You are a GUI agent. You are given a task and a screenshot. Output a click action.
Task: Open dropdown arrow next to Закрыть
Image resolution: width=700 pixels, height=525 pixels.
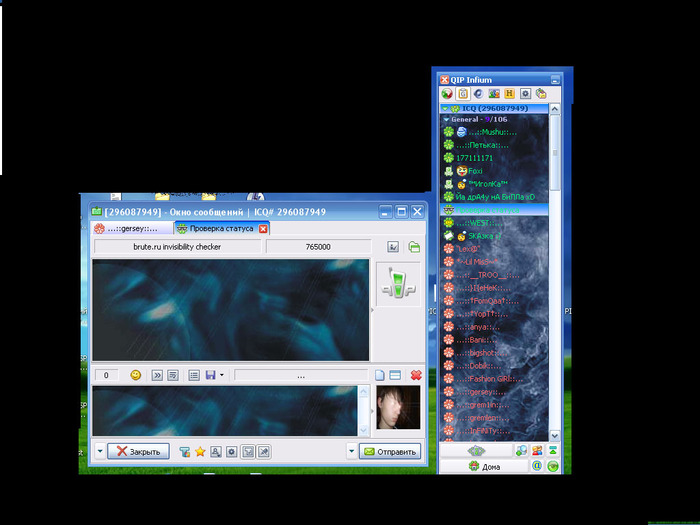[x=100, y=451]
